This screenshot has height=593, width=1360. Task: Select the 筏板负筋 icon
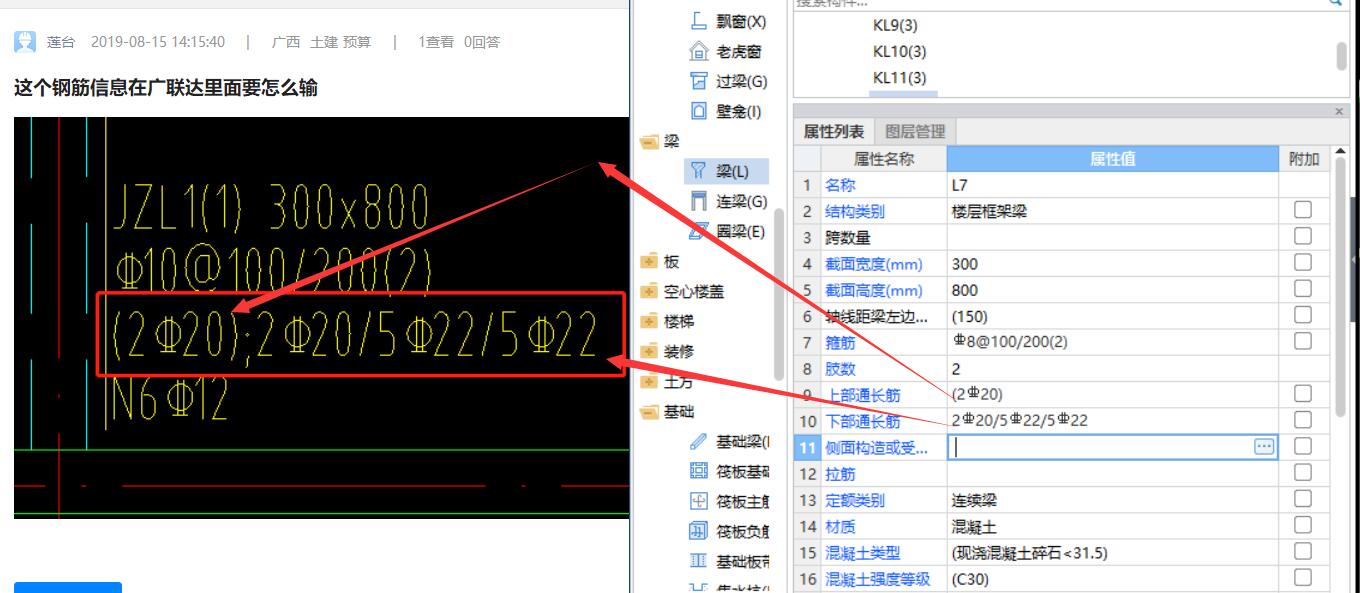point(699,531)
